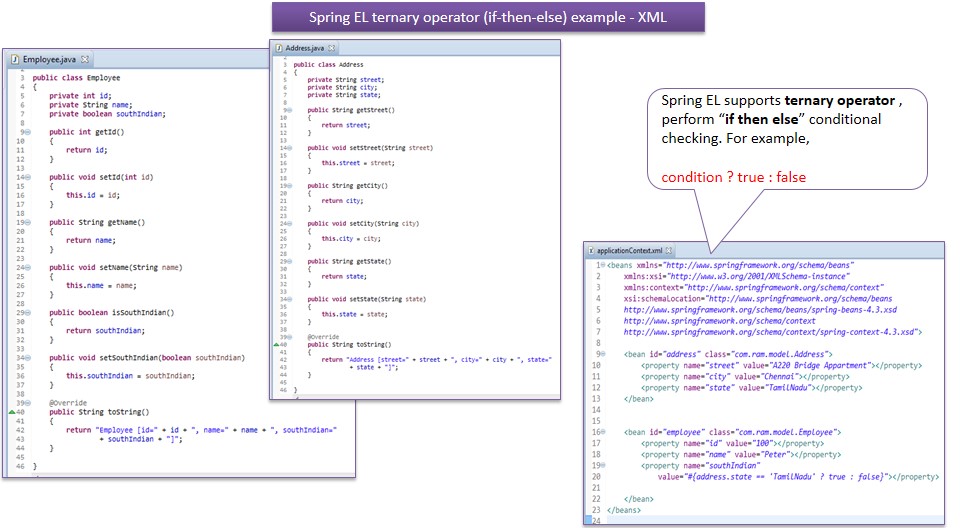Click the 'this.state = state;' statement
Image resolution: width=960 pixels, height=528 pixels.
(x=354, y=314)
